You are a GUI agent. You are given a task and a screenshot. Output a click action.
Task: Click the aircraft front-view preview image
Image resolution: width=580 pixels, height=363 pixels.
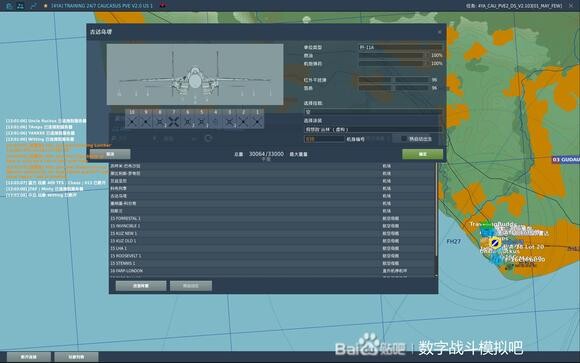coord(195,74)
